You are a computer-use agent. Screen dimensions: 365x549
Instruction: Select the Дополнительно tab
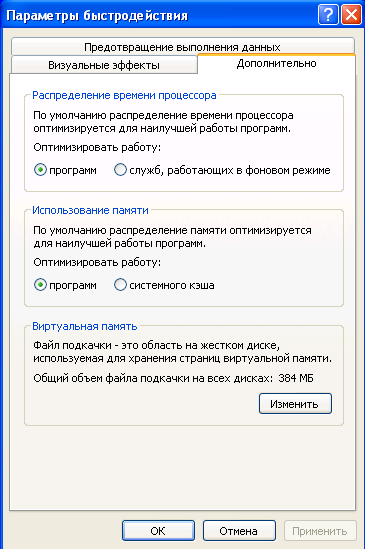point(276,64)
